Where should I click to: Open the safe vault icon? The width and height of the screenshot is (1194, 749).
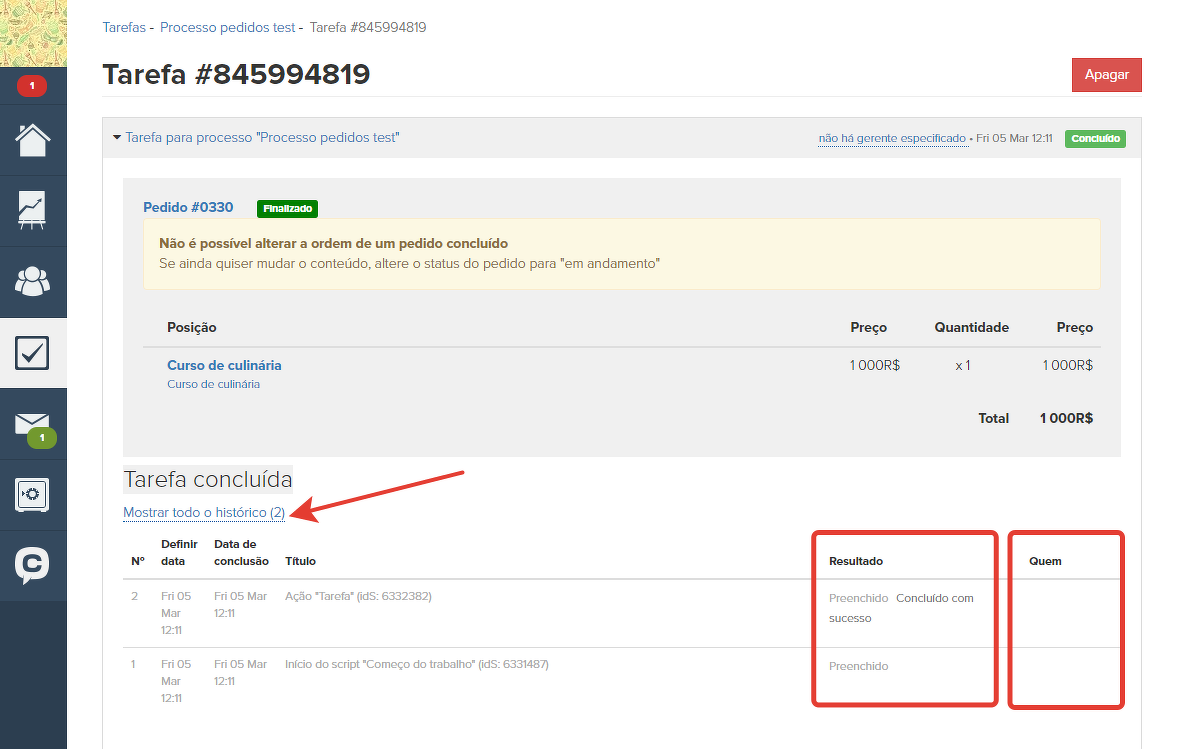coord(33,495)
